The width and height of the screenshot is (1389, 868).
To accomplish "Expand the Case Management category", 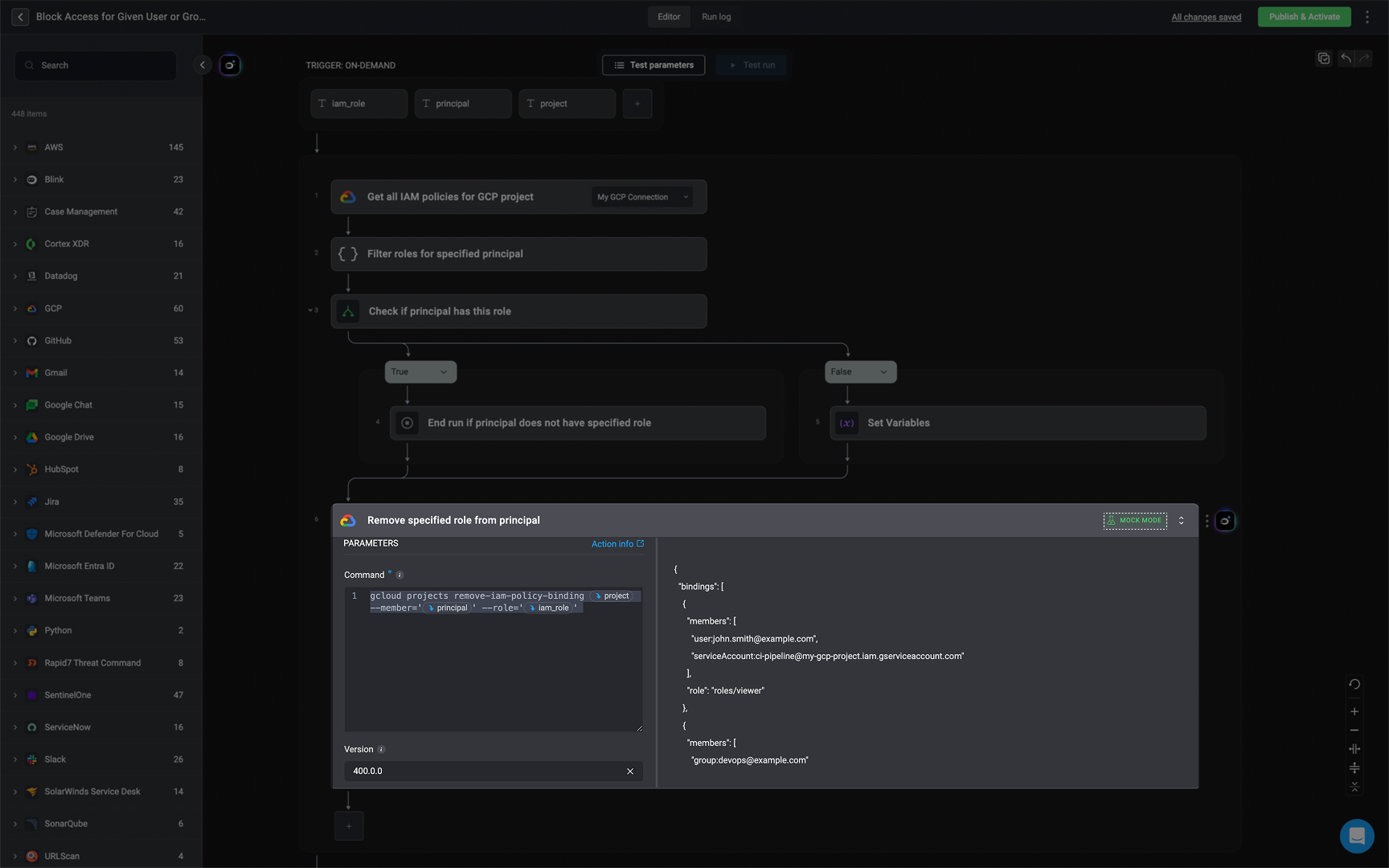I will [x=14, y=212].
